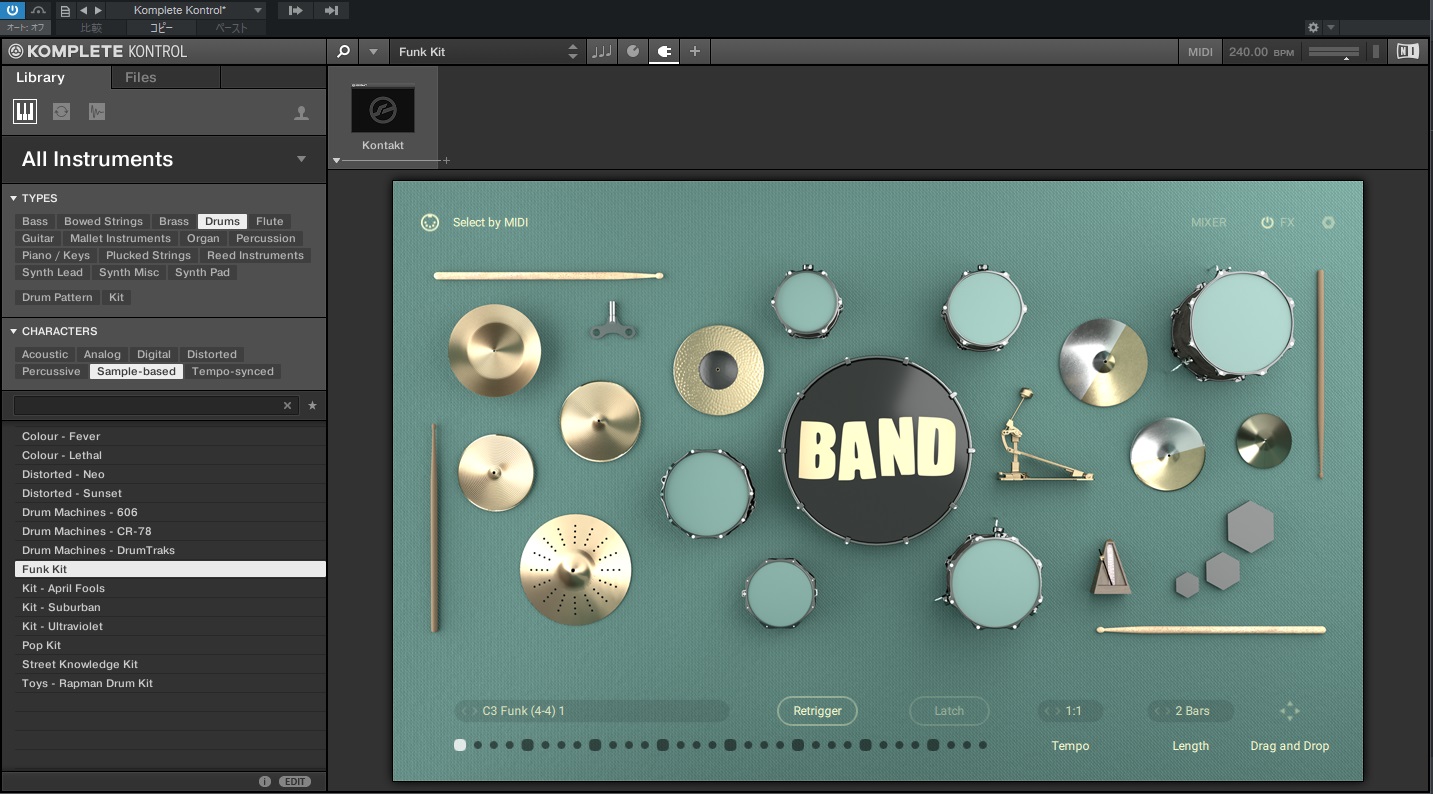Click the plug-in view plug icon
The width and height of the screenshot is (1433, 794).
(663, 52)
